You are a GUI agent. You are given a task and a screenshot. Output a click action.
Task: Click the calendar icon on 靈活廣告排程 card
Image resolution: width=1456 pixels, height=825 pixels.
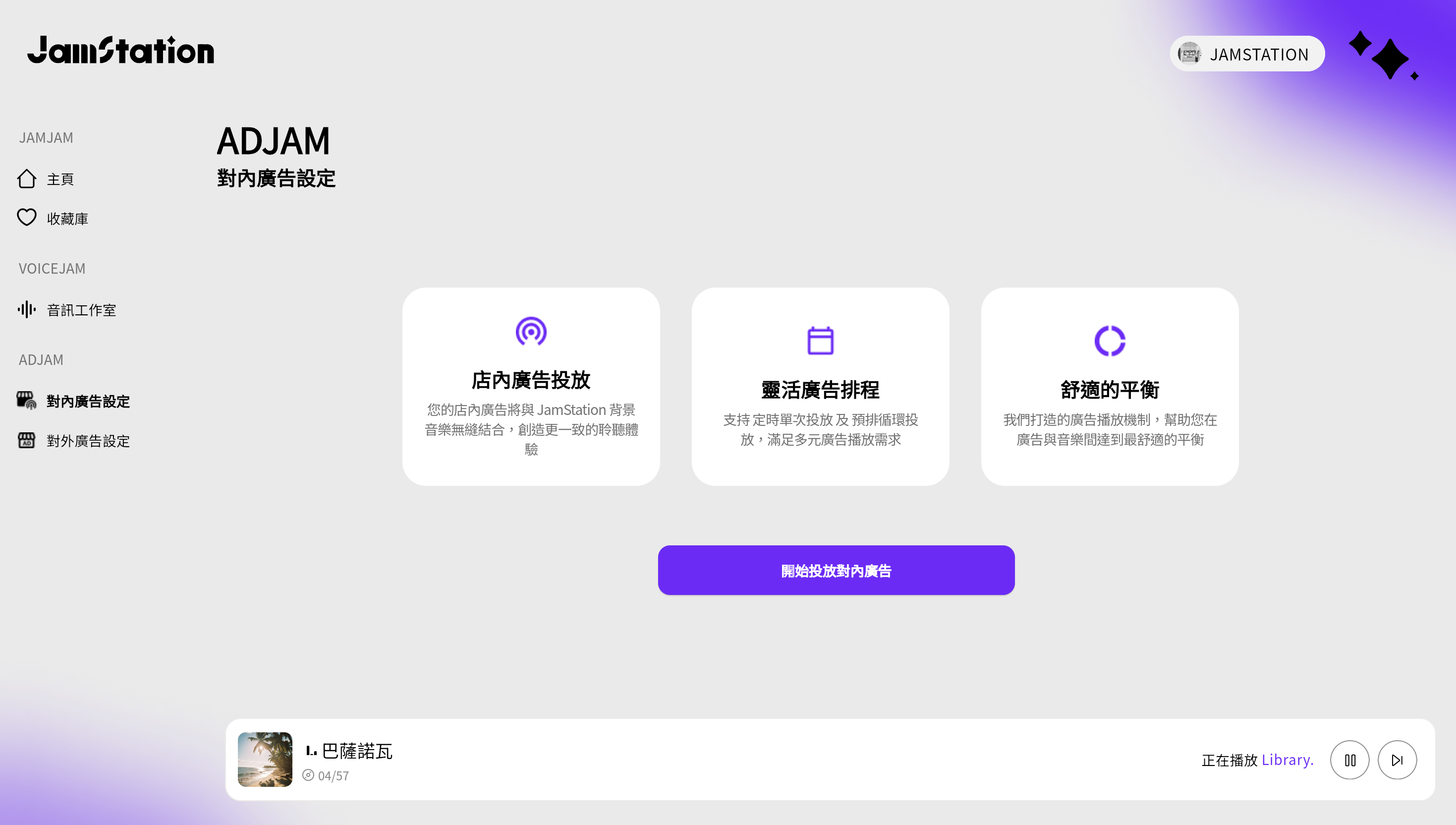[820, 341]
